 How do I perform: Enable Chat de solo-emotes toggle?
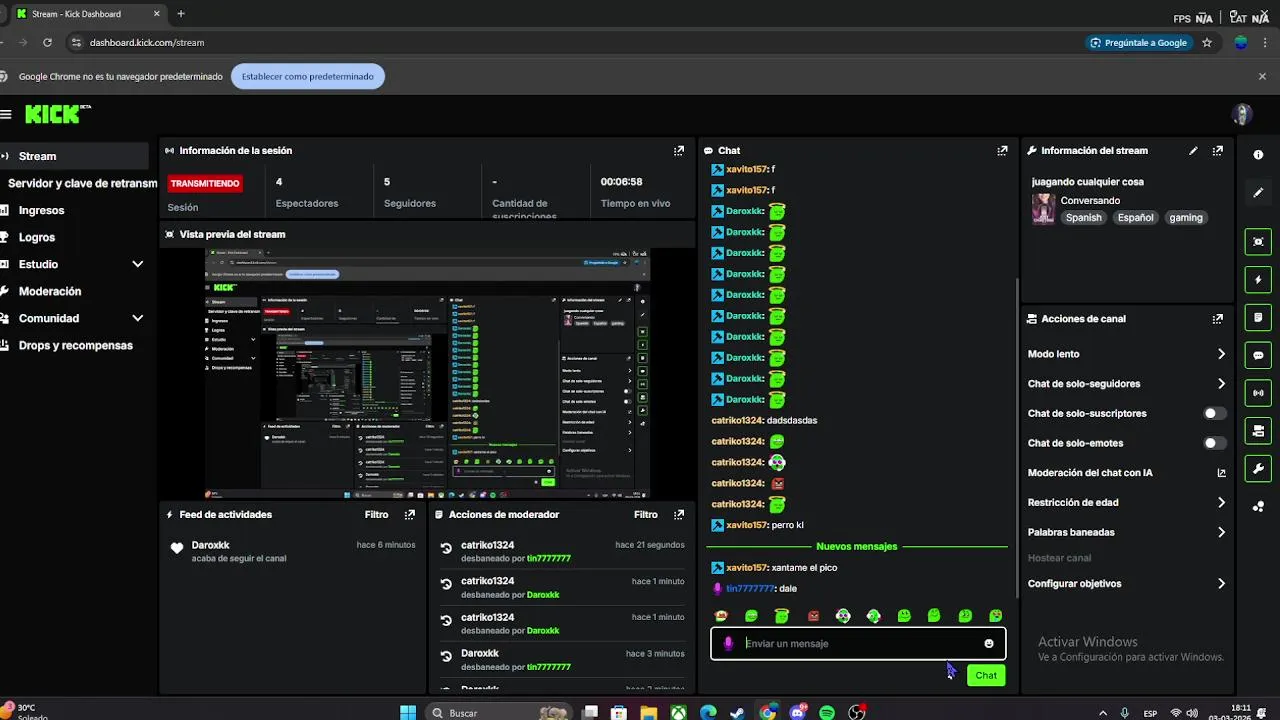pos(1214,443)
